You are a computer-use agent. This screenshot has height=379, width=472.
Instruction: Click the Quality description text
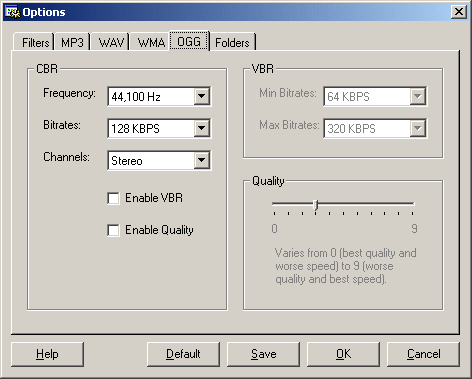[x=346, y=266]
